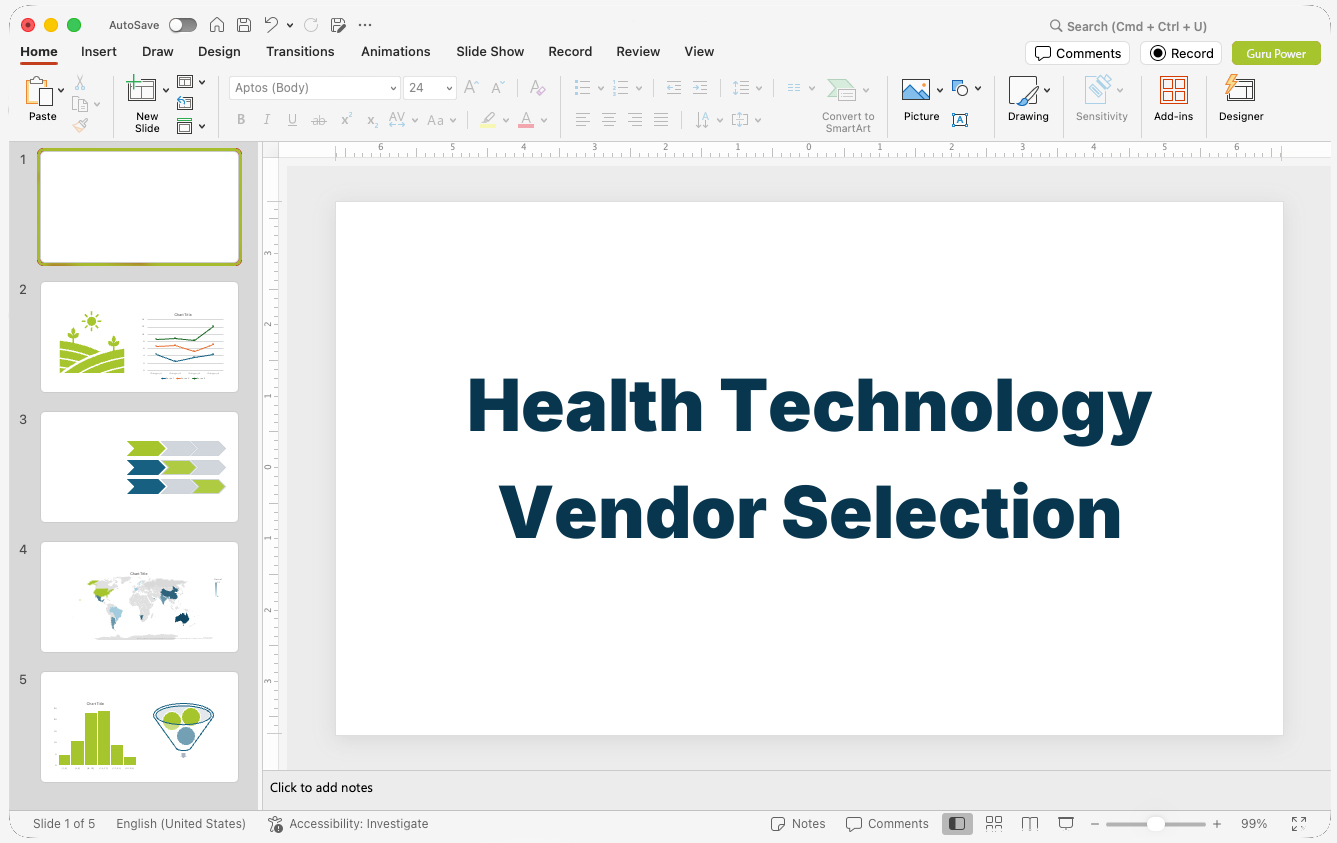Open the Design tab

point(219,51)
